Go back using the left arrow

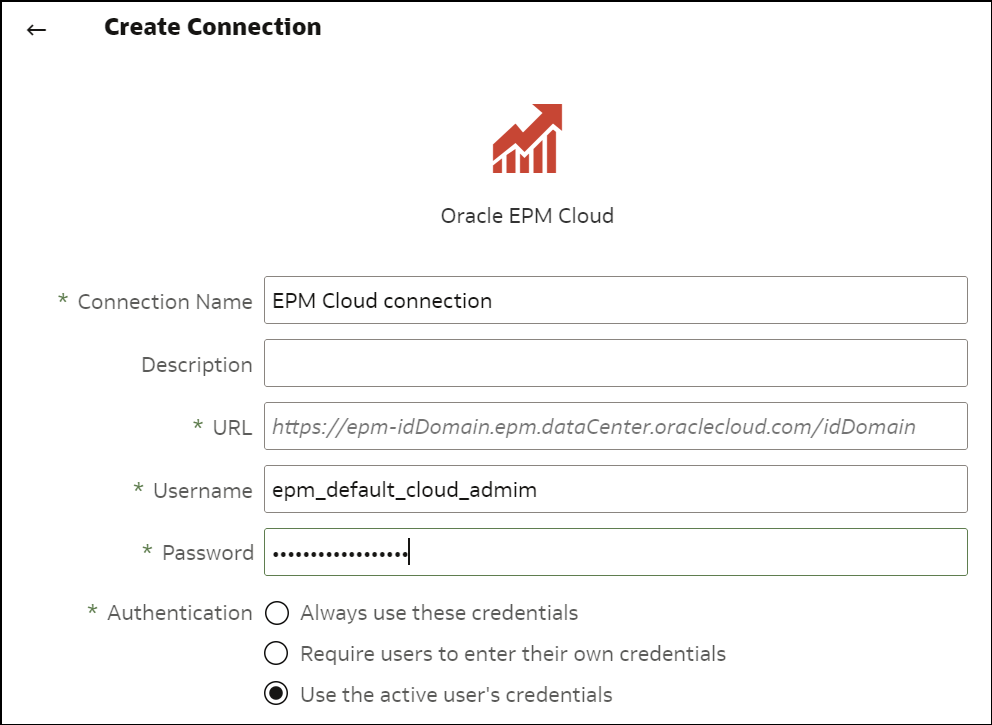click(x=36, y=29)
